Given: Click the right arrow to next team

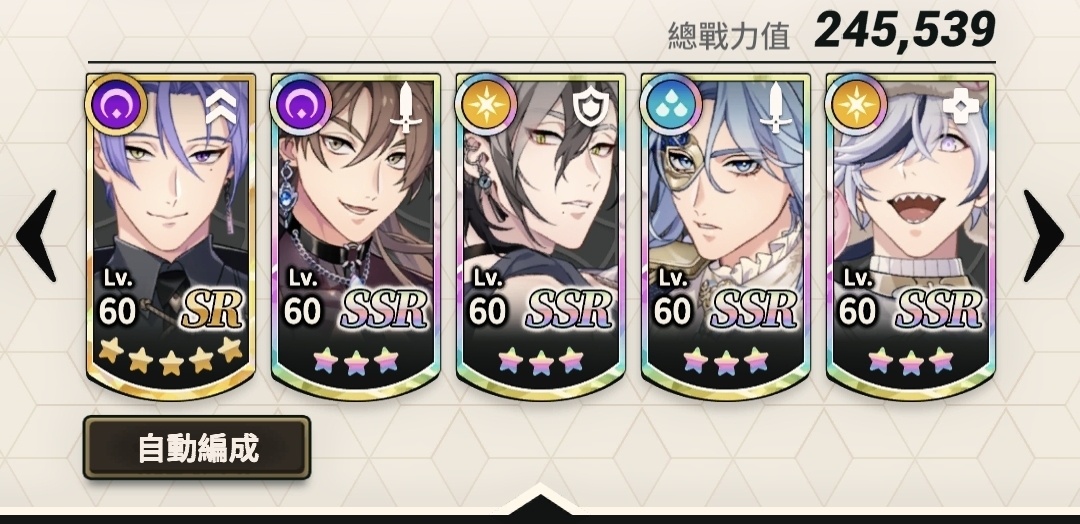Looking at the screenshot, I should (x=1043, y=235).
